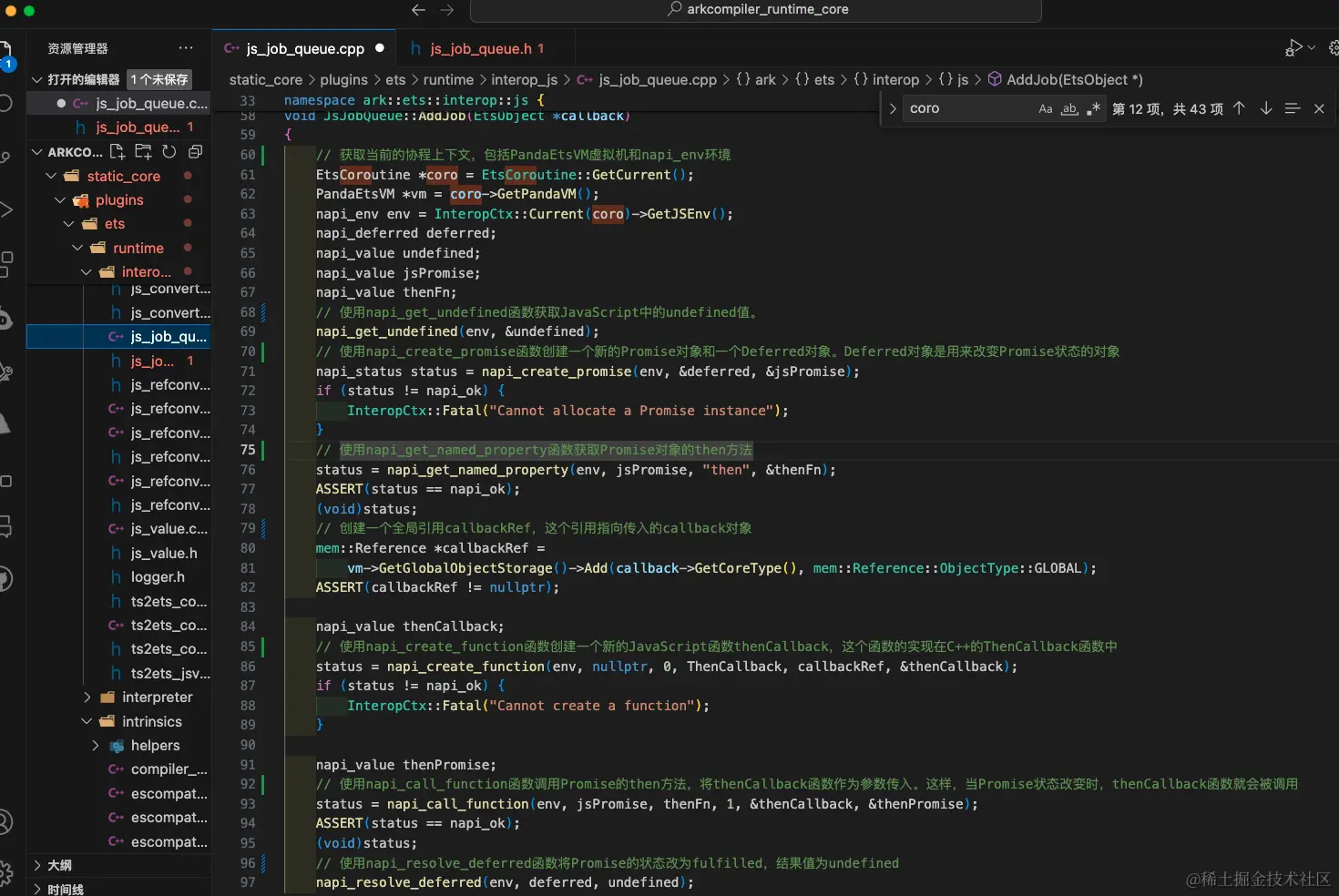Collapse all folders in explorer

[195, 151]
